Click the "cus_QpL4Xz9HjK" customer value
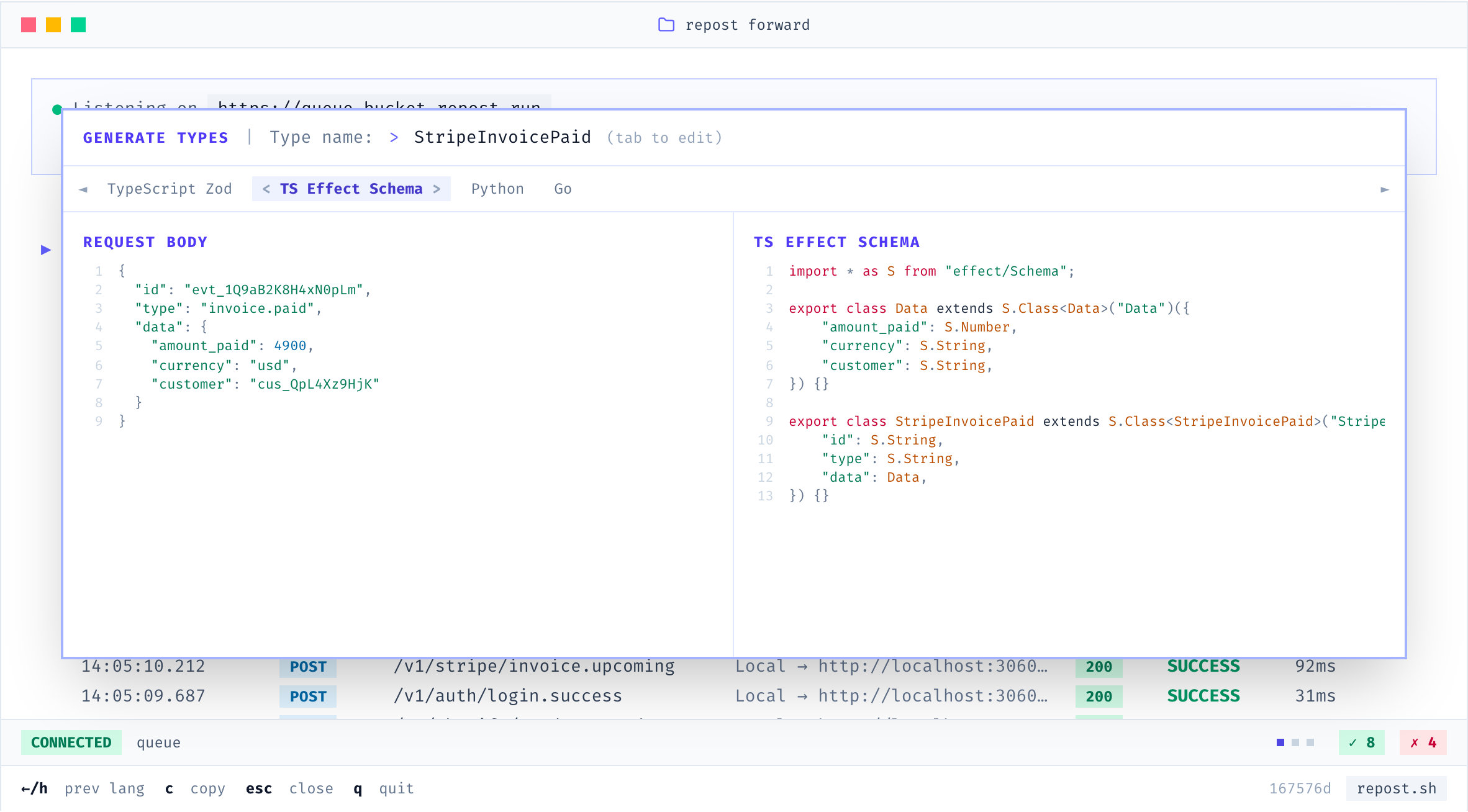 [x=314, y=384]
